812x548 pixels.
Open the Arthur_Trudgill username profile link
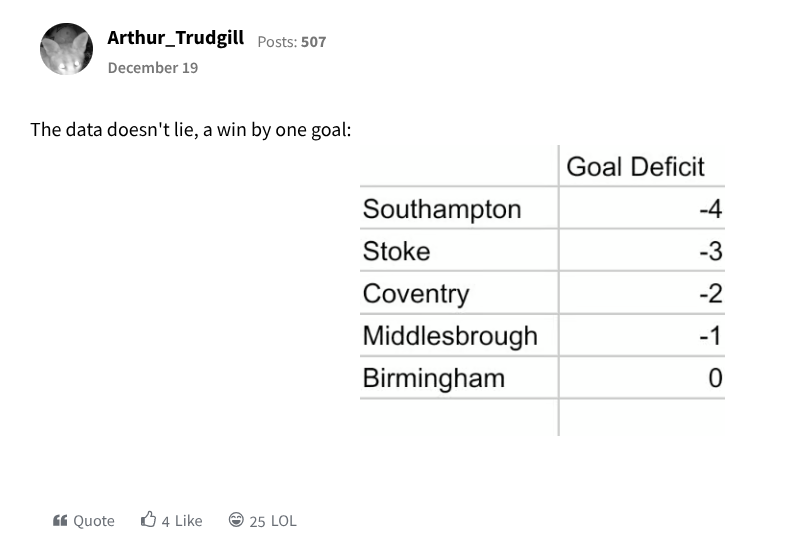coord(175,39)
